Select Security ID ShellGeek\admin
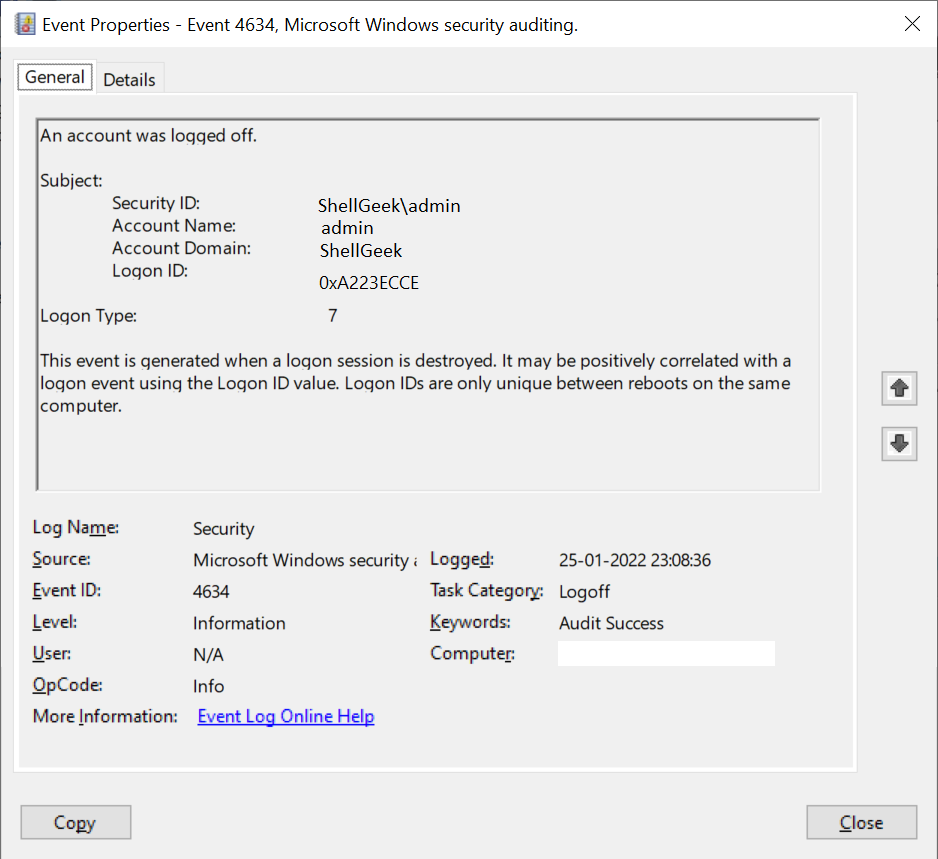 pyautogui.click(x=389, y=205)
